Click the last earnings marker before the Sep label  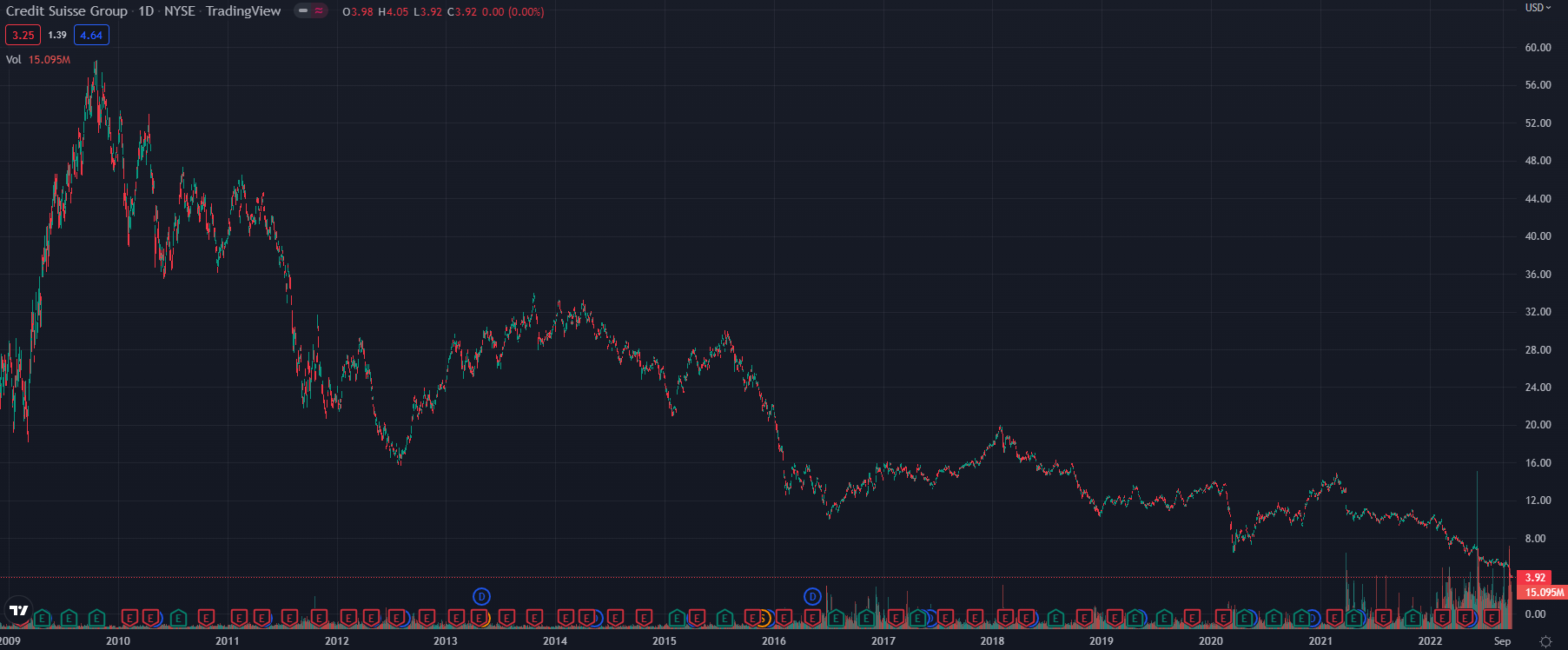tap(1492, 618)
